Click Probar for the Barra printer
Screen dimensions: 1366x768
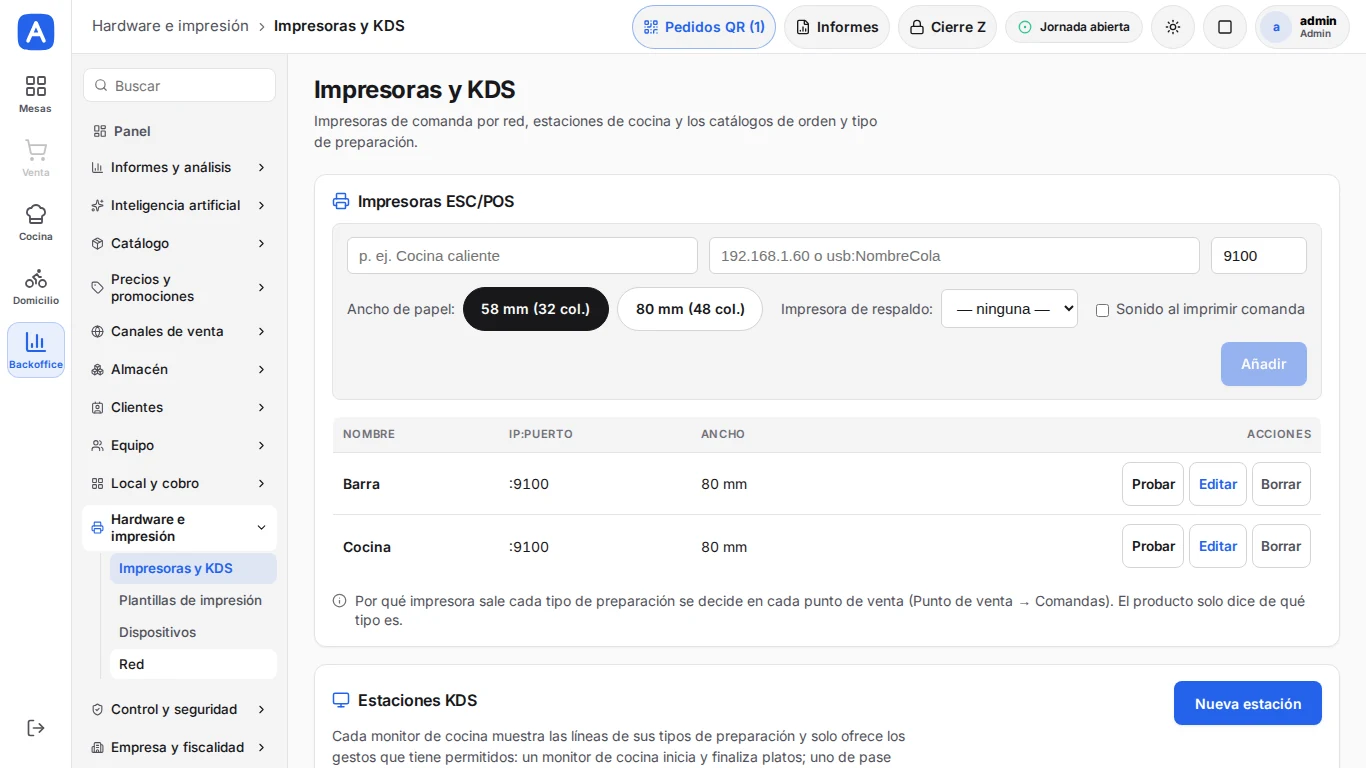1153,484
